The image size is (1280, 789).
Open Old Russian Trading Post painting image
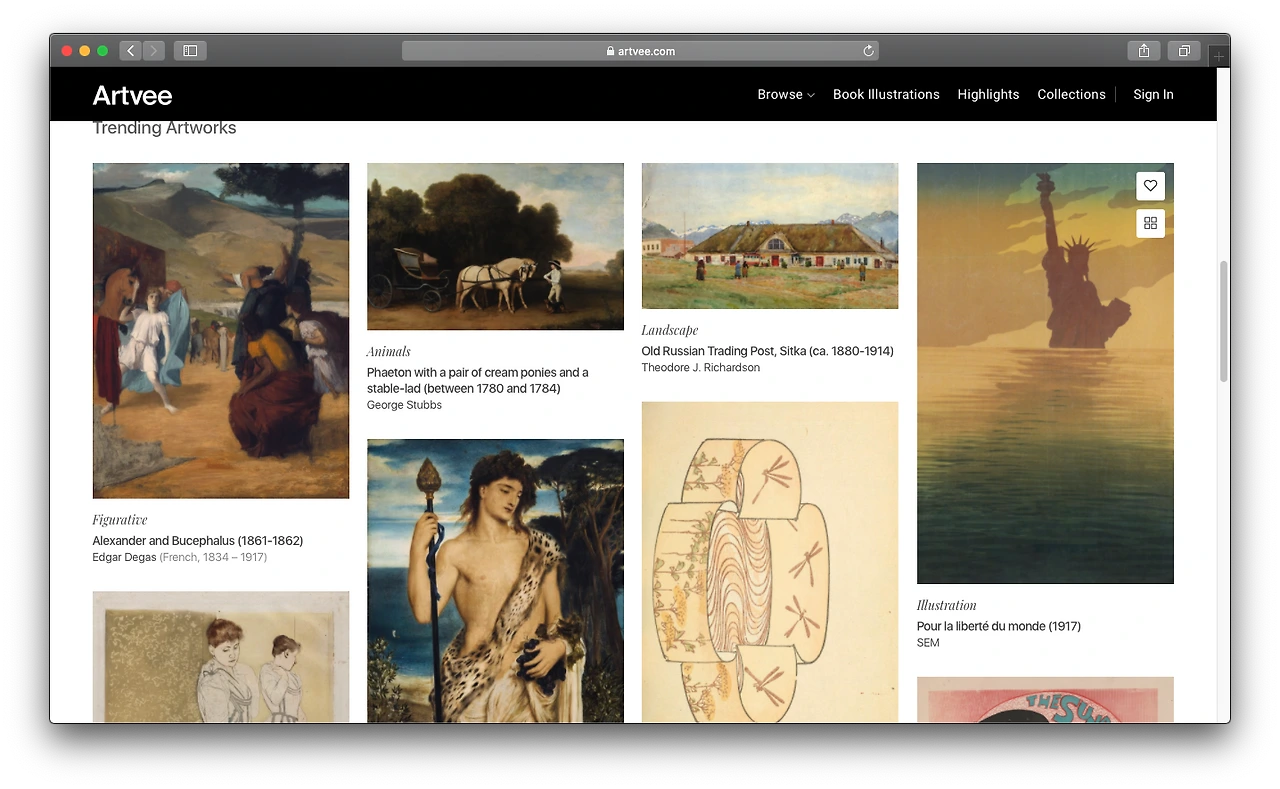[x=770, y=236]
